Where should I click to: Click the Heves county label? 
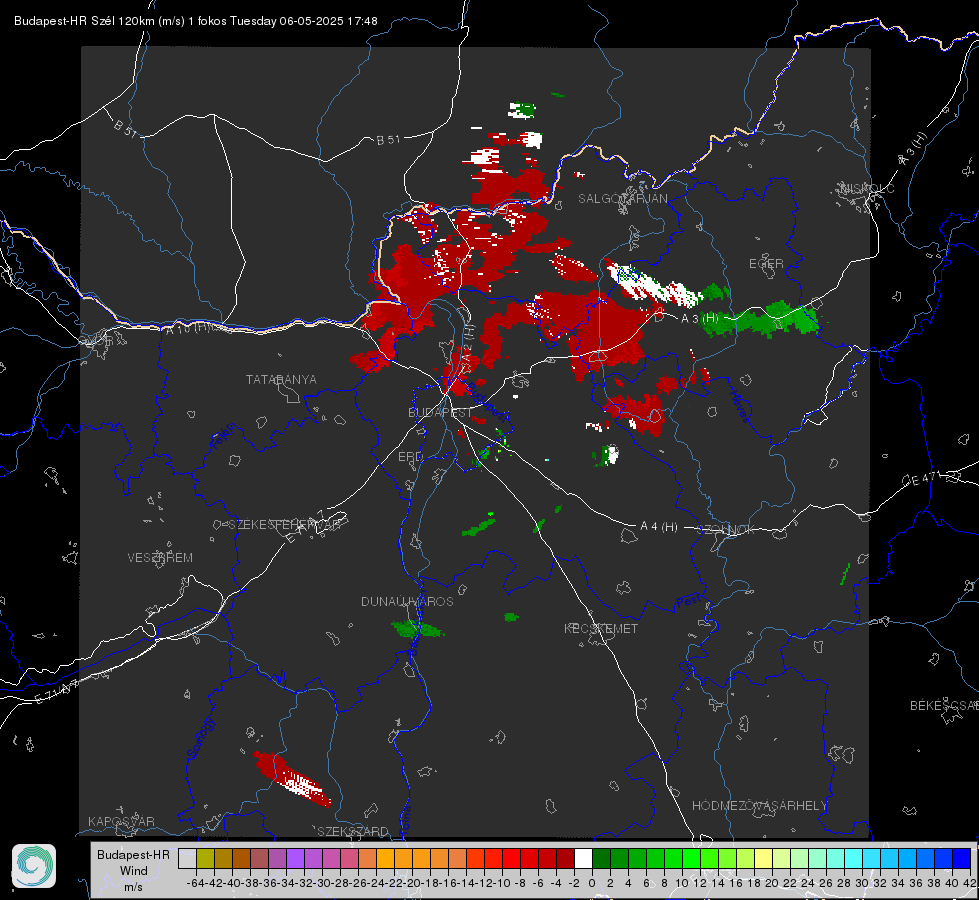pos(739,406)
